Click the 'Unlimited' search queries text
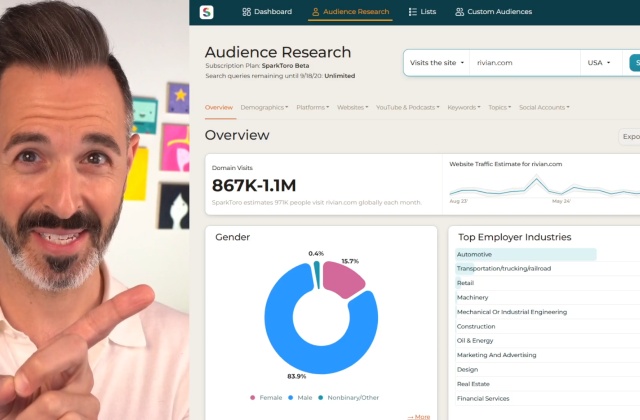 coord(340,76)
